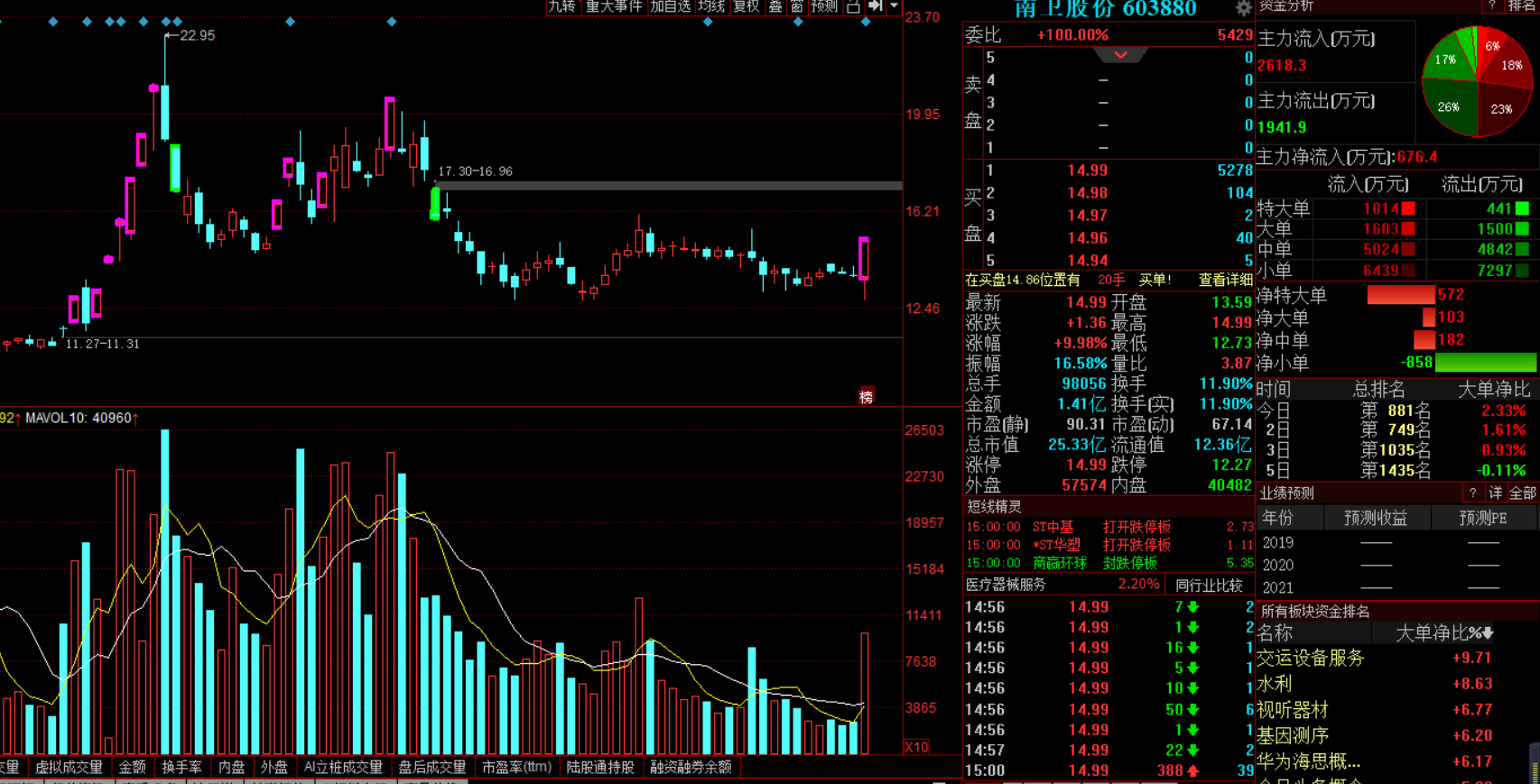Viewport: 1540px width, 784px height.
Task: Click the 详 button in 业绩预测 header
Action: click(1496, 493)
